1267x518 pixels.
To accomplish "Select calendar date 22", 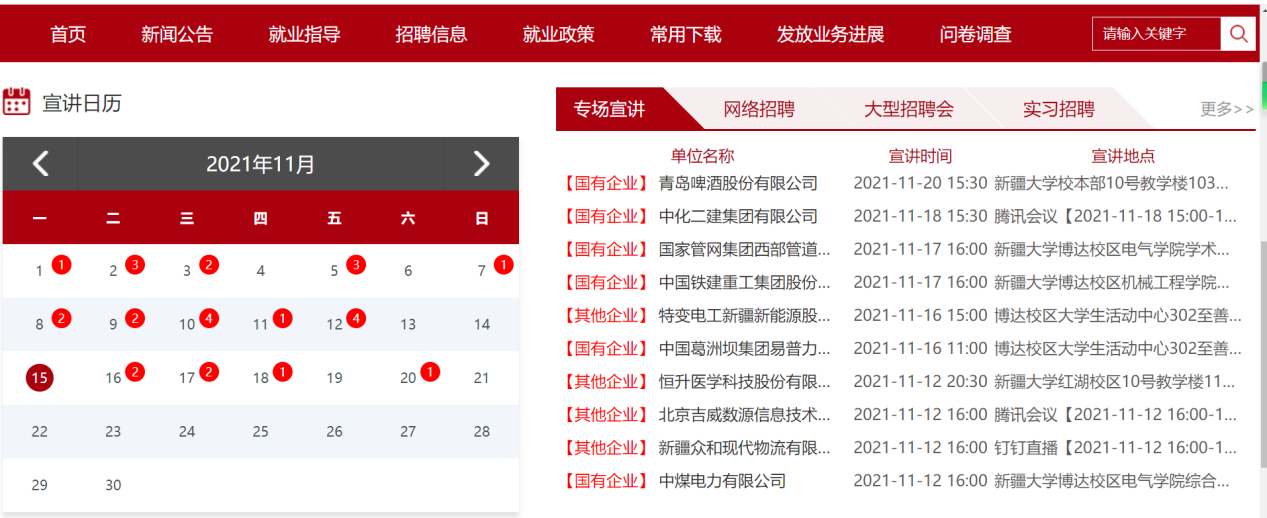I will tap(39, 432).
